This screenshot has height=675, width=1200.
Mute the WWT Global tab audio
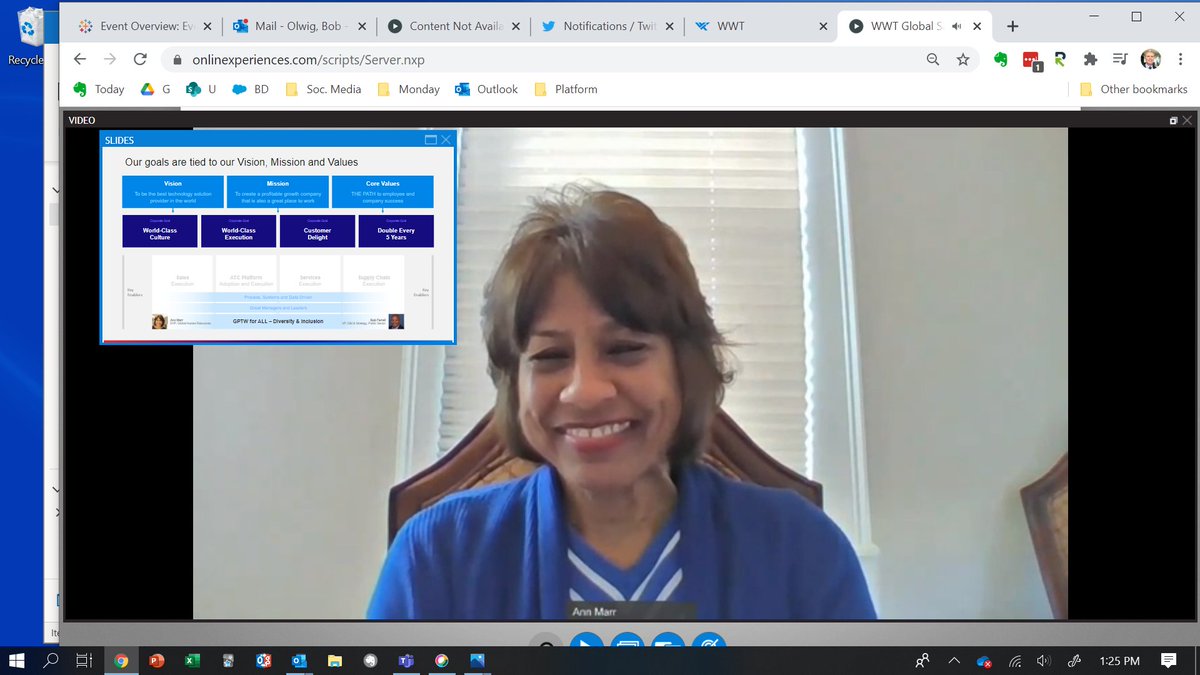[x=956, y=27]
